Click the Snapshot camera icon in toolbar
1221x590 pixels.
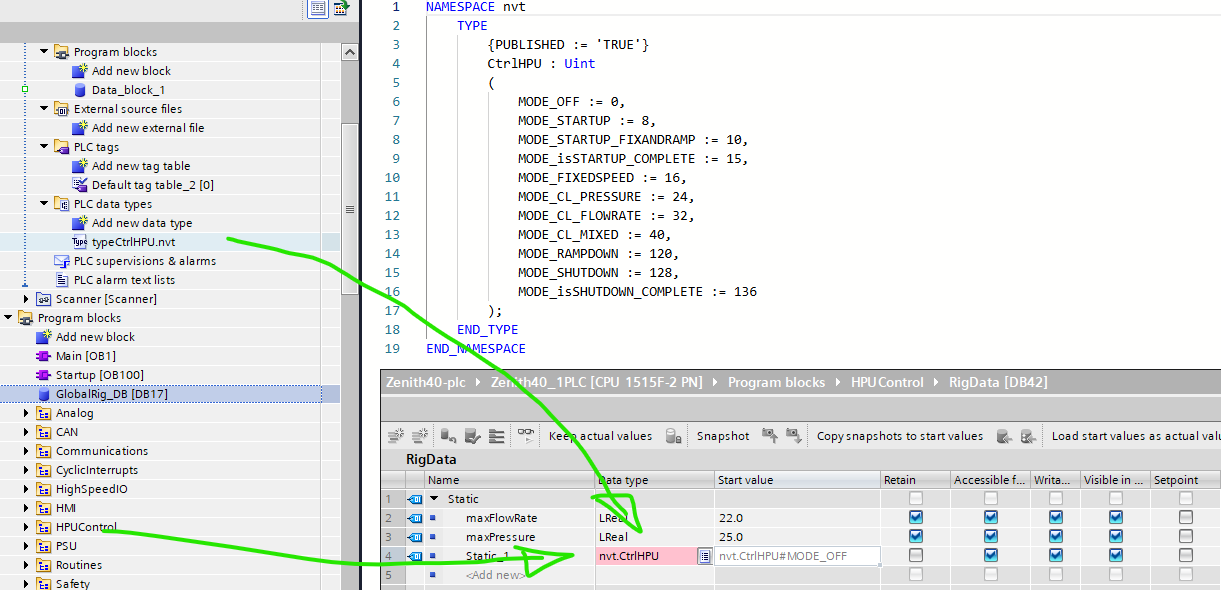tap(675, 436)
